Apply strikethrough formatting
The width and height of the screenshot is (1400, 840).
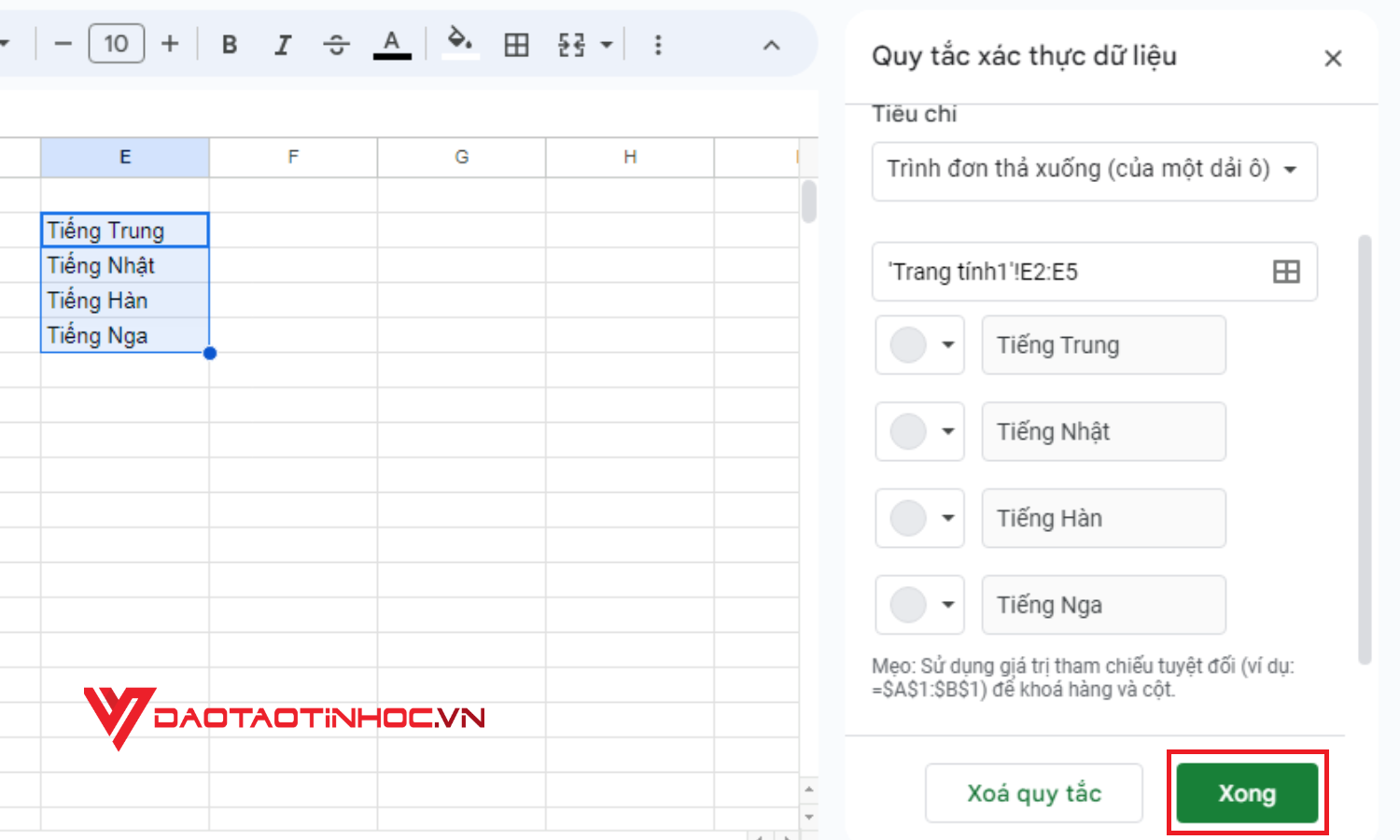[336, 43]
